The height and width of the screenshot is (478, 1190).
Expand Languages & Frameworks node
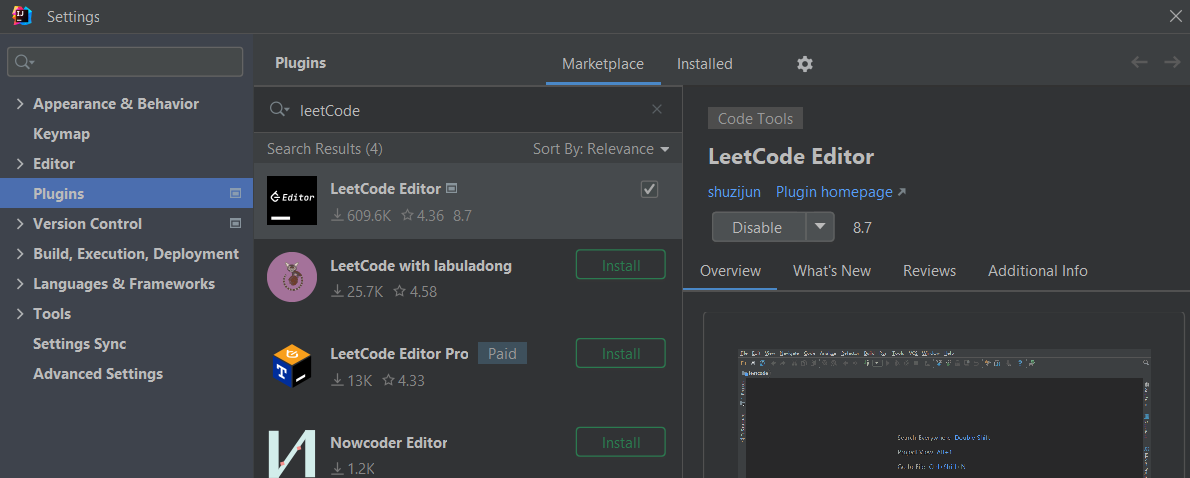(x=20, y=284)
